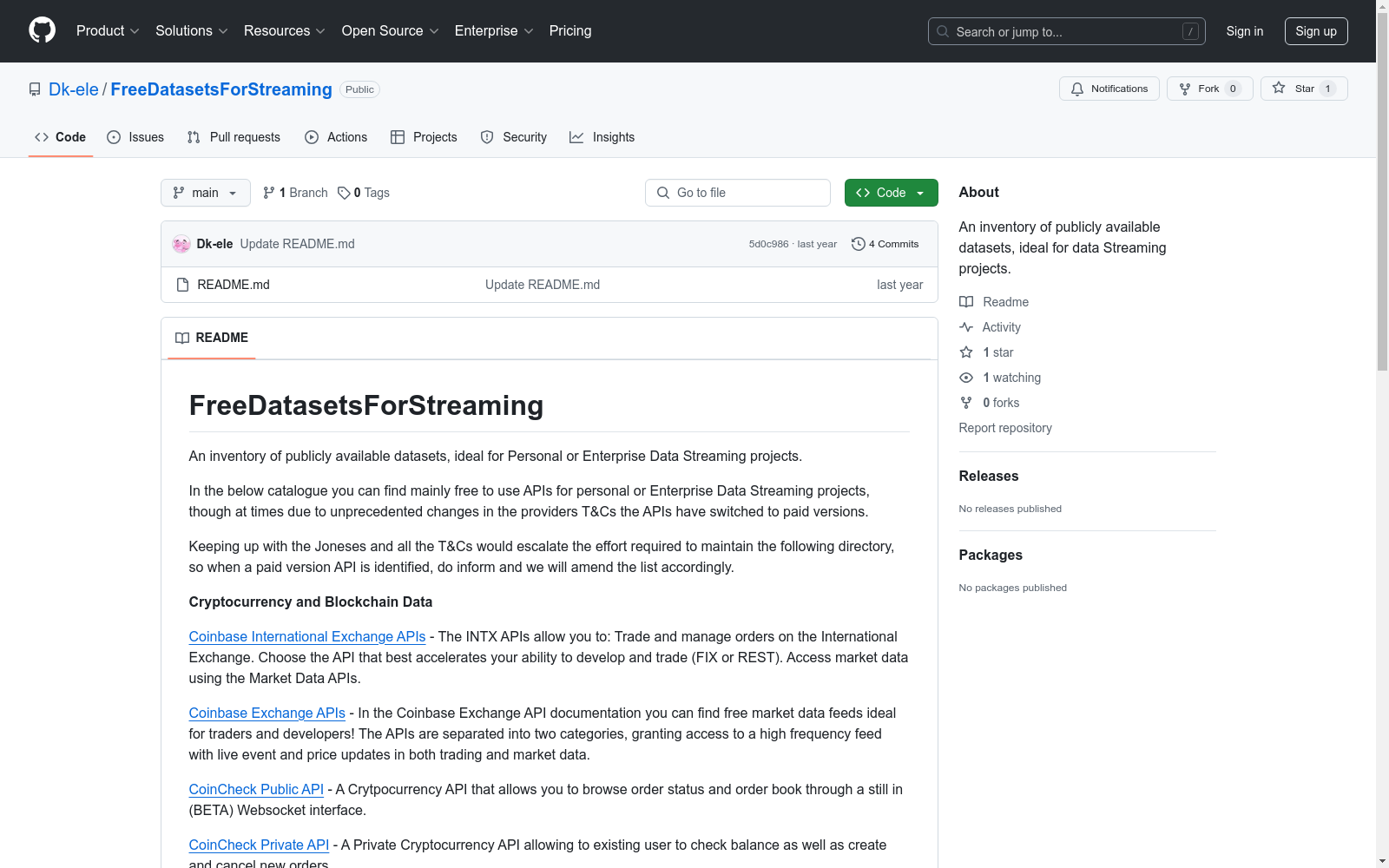Click the Security shield icon
Image resolution: width=1389 pixels, height=868 pixels.
(x=487, y=137)
